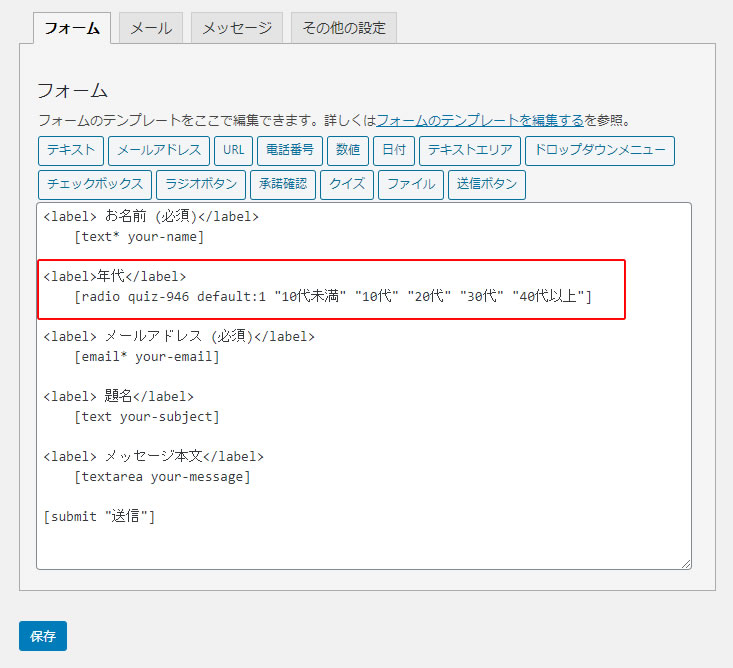
Task: Open the メッセージ tab
Action: [x=237, y=28]
